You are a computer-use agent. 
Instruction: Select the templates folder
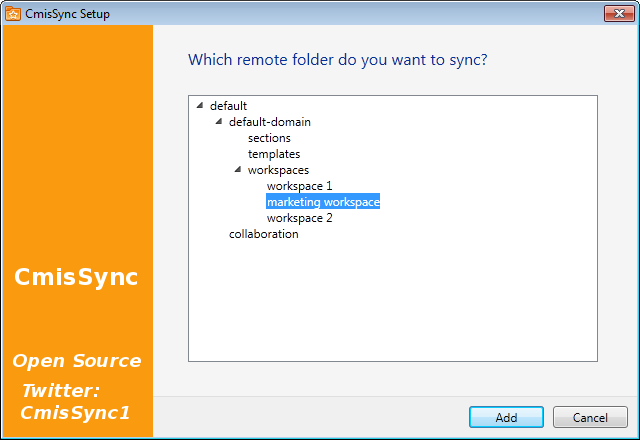tap(274, 154)
